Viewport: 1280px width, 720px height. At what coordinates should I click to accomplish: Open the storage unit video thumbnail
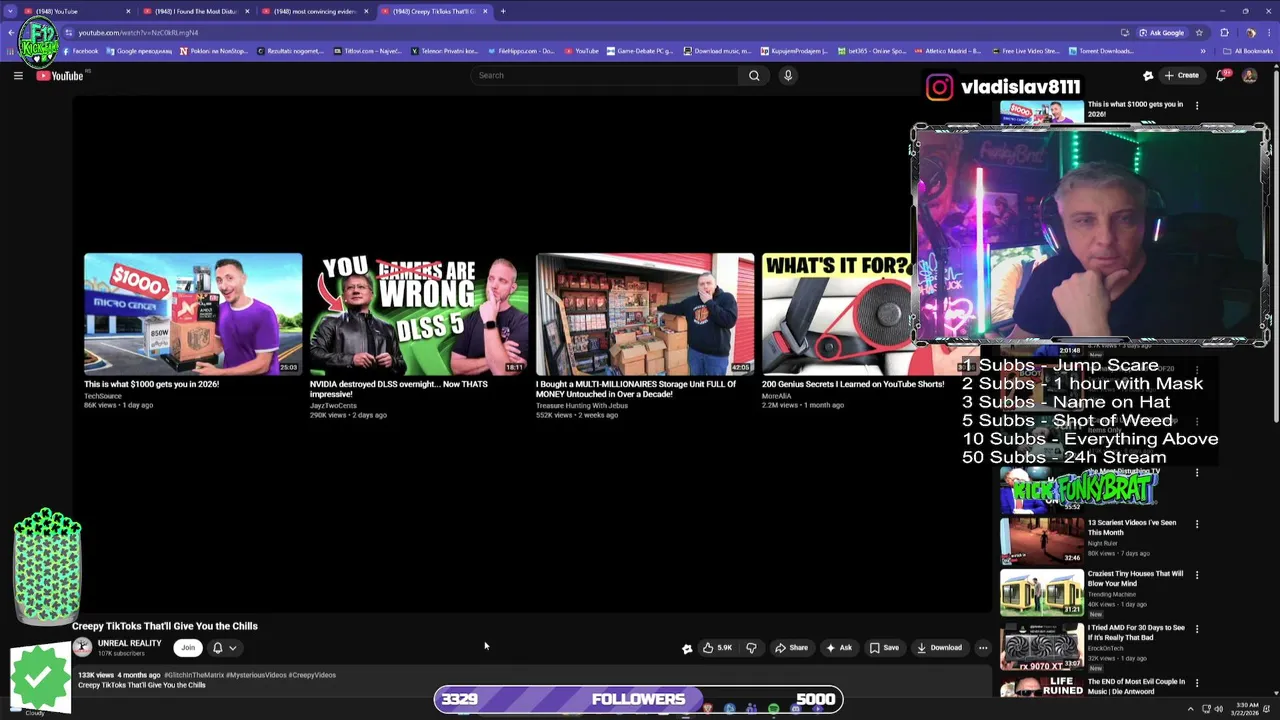(x=645, y=314)
